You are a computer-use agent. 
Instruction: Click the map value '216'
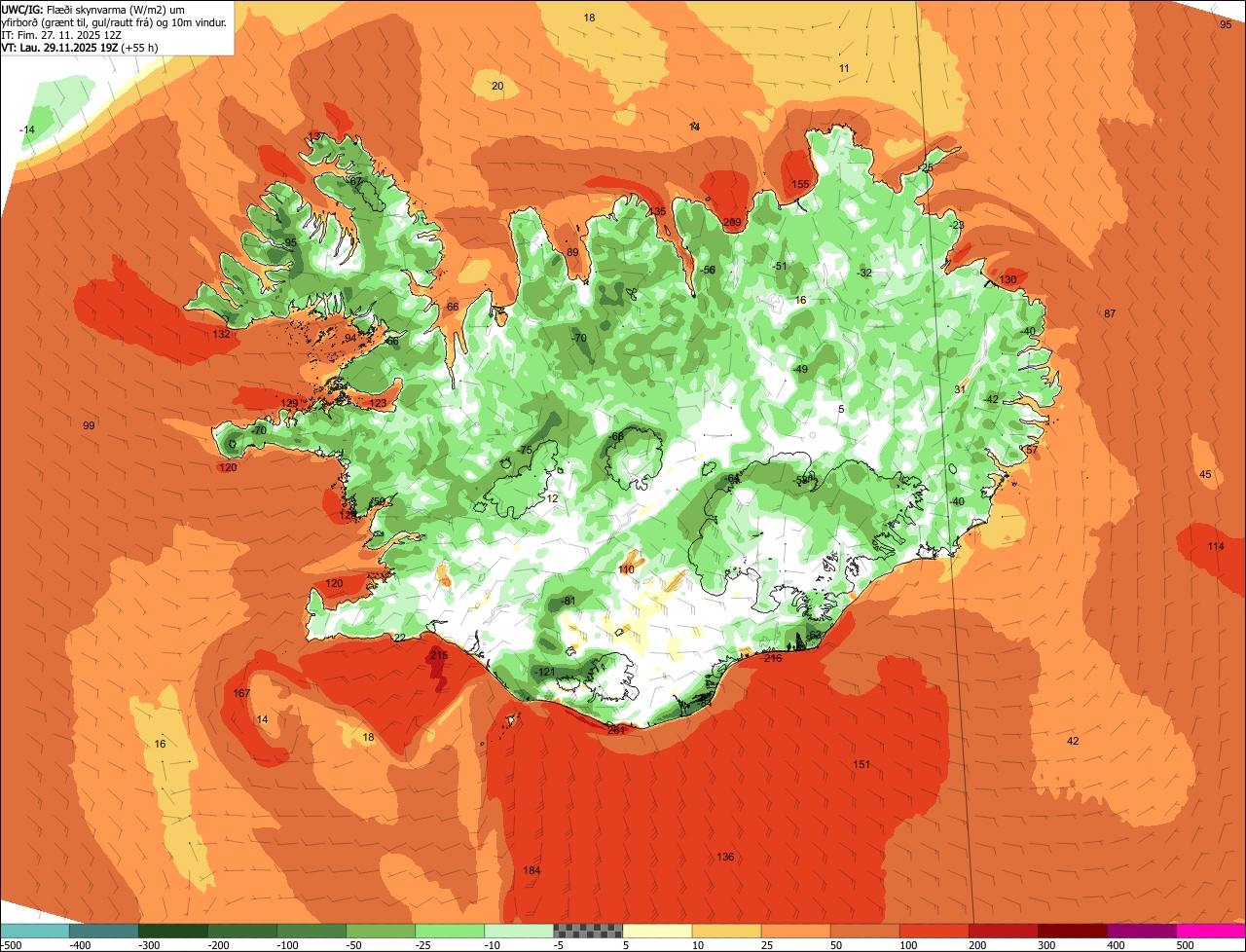(773, 659)
